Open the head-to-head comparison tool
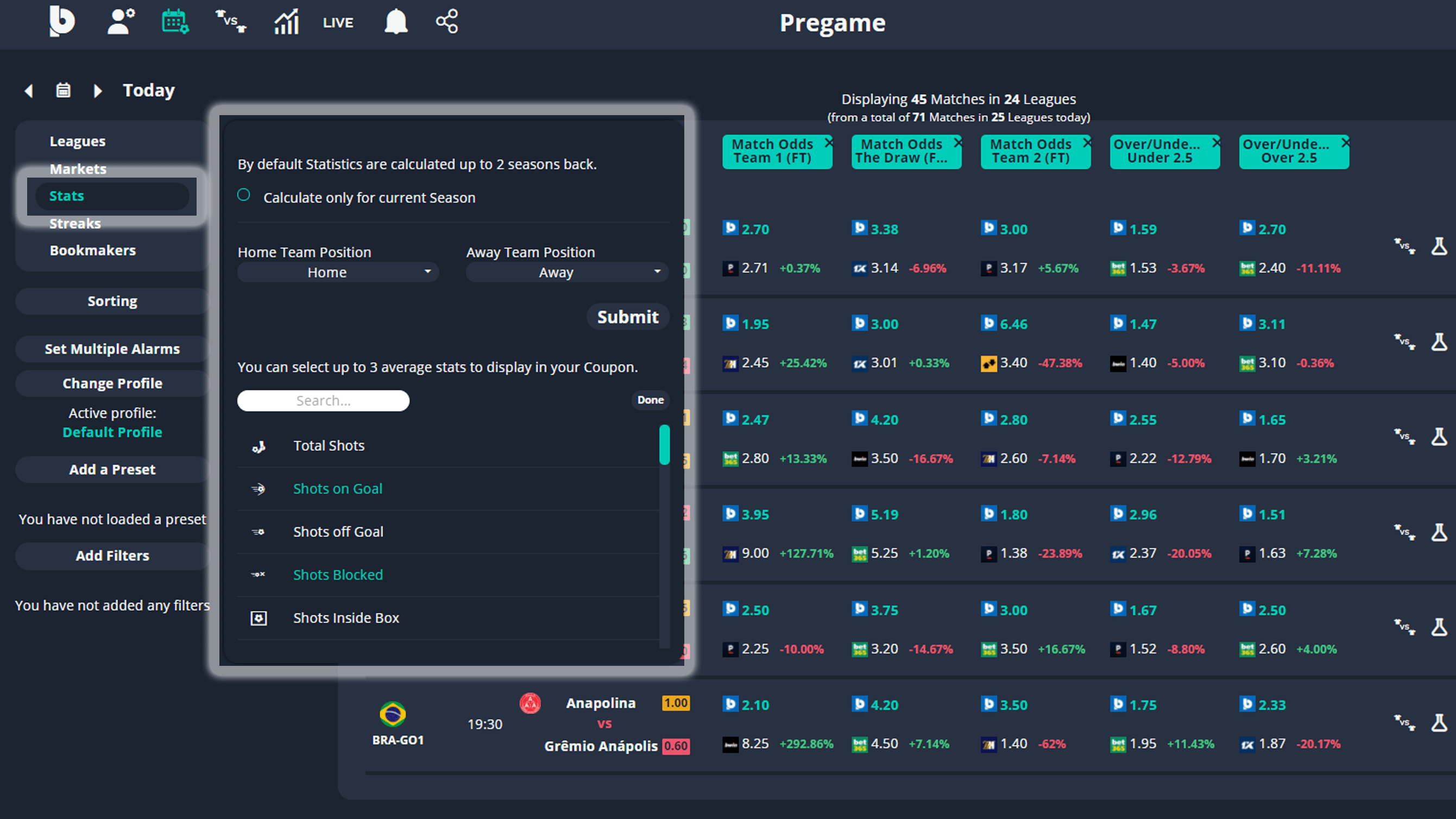The width and height of the screenshot is (1456, 819). point(230,22)
